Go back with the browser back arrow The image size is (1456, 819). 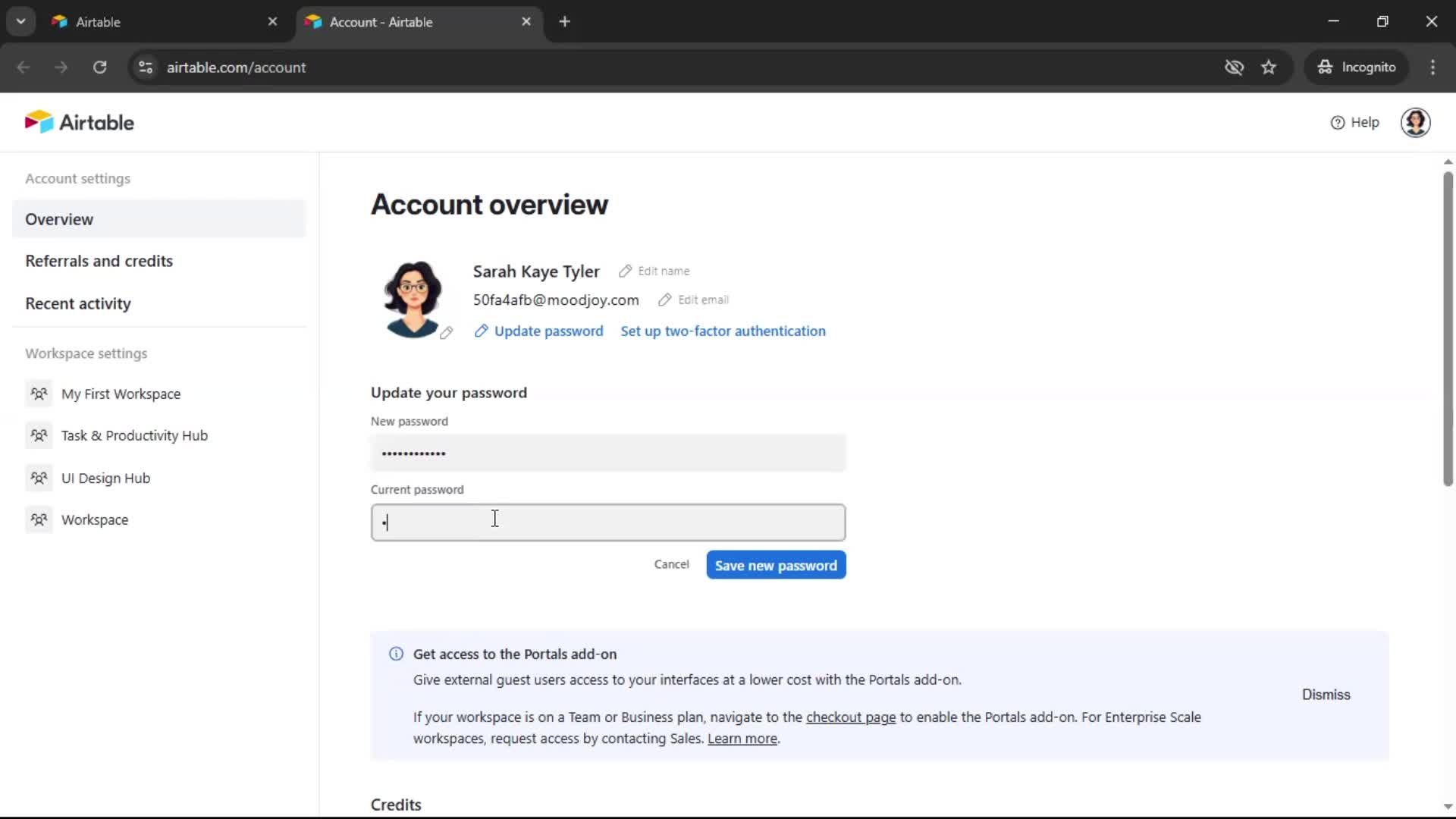[24, 67]
